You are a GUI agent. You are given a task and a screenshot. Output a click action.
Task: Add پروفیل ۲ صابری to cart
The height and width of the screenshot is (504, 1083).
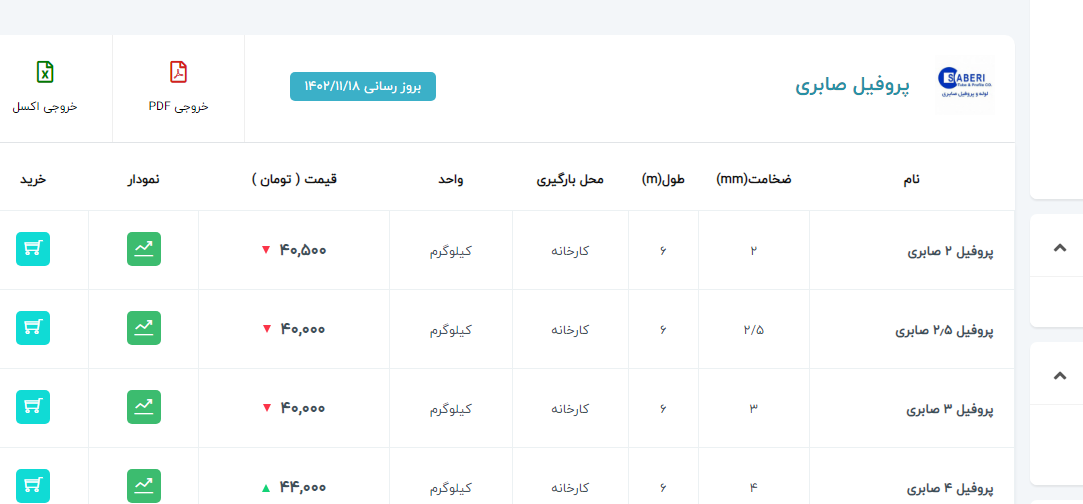coord(33,249)
